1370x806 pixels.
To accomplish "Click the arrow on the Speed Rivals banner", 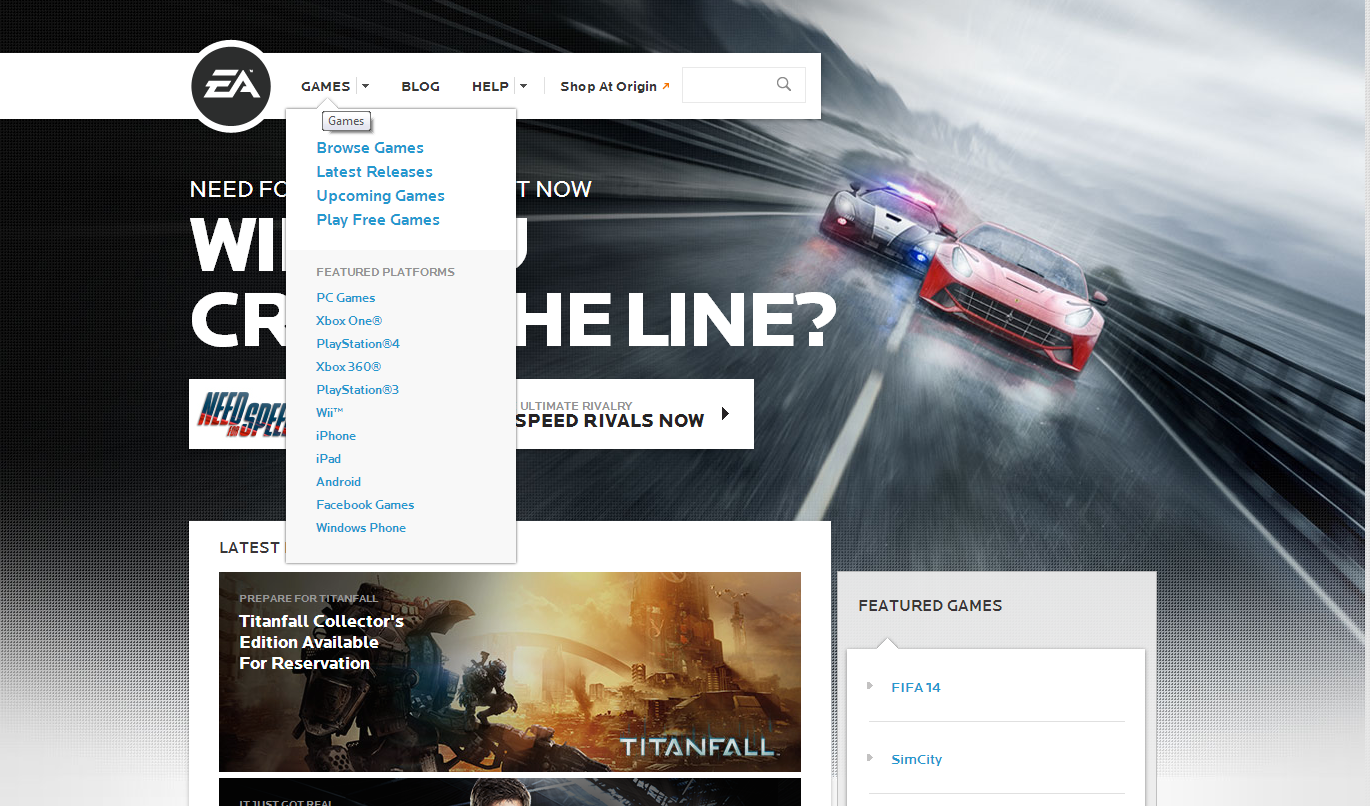I will point(725,413).
